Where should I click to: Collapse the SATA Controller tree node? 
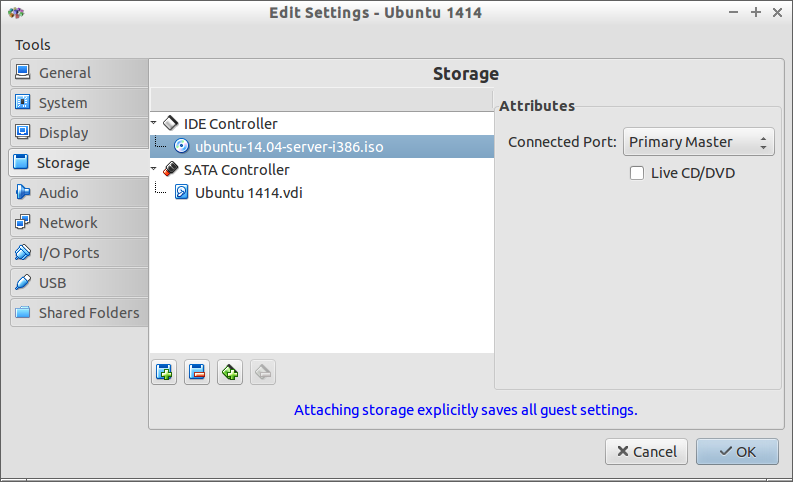click(154, 168)
